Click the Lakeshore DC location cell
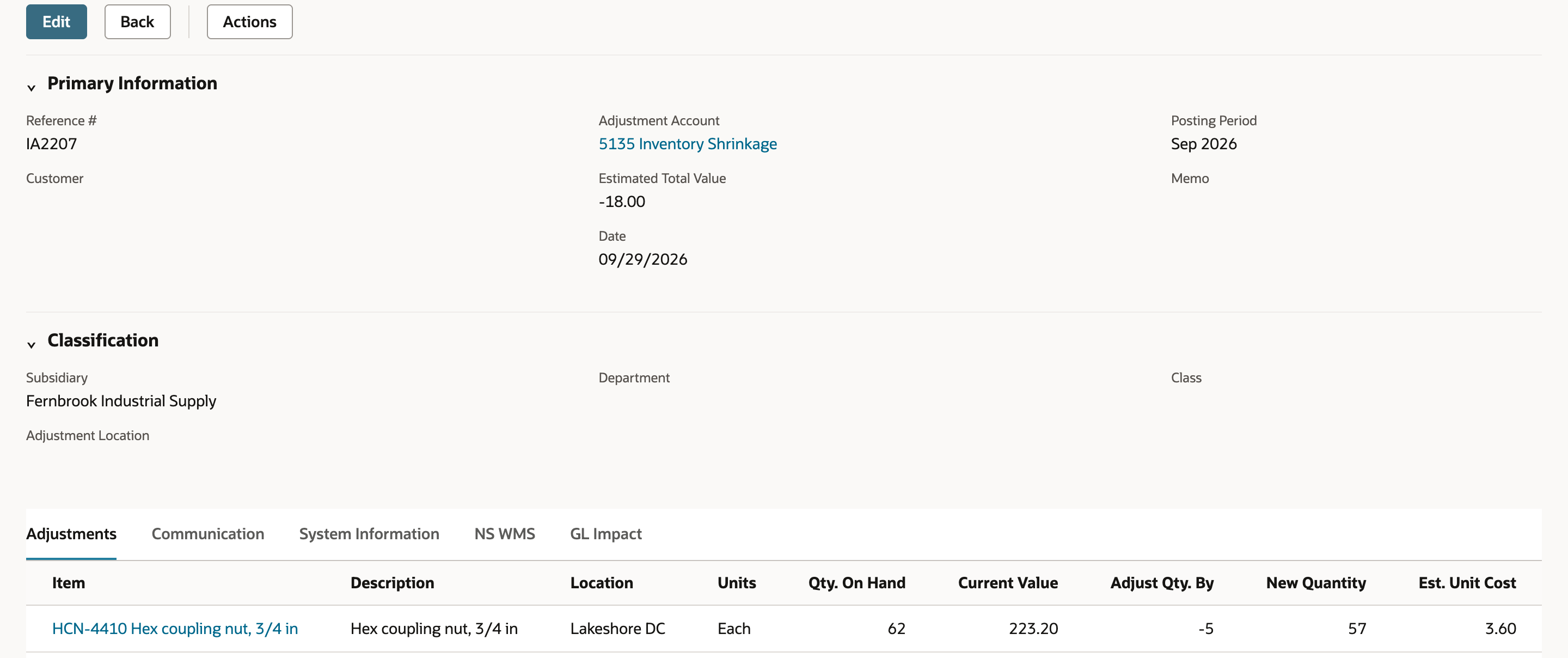This screenshot has height=658, width=1568. 617,628
